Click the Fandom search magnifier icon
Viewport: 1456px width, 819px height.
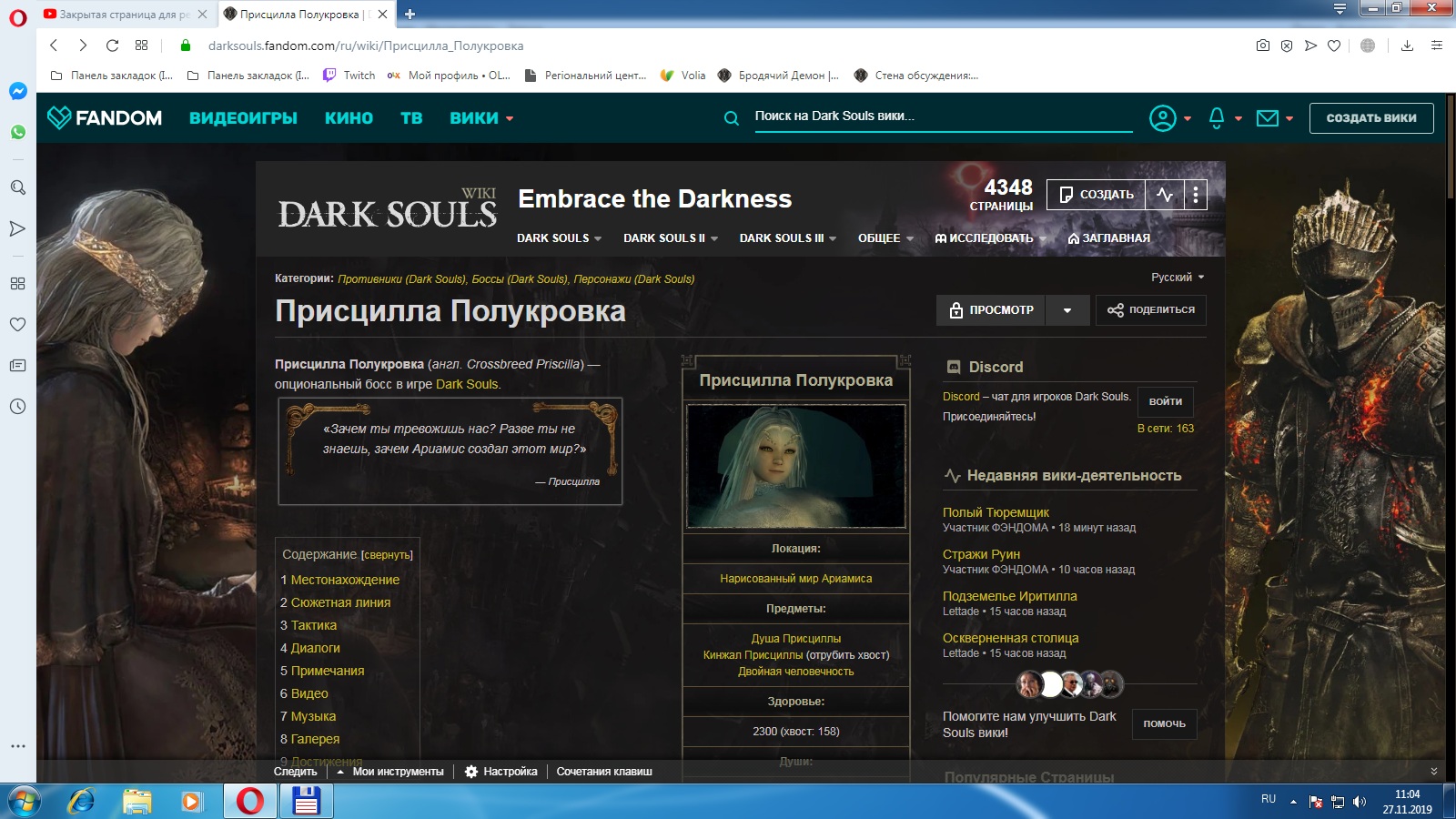[731, 118]
